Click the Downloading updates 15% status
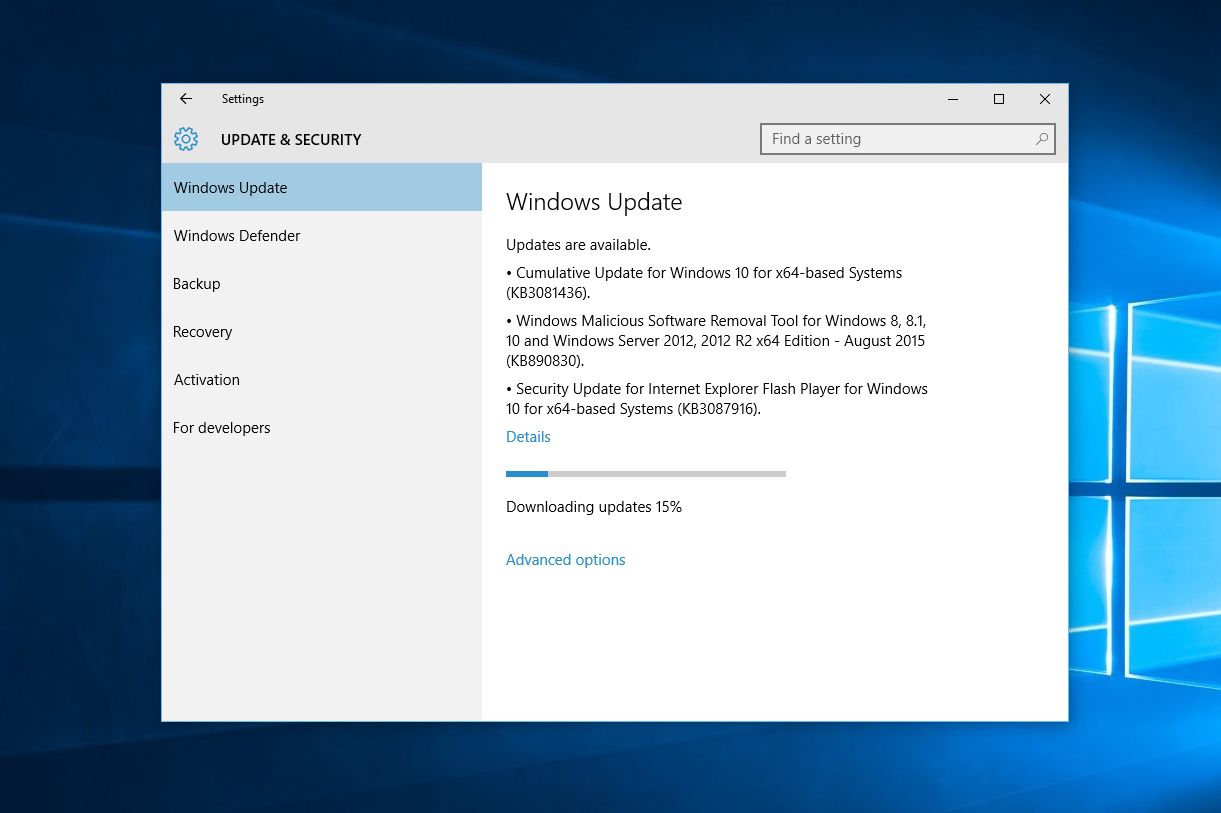Image resolution: width=1221 pixels, height=813 pixels. 594,507
